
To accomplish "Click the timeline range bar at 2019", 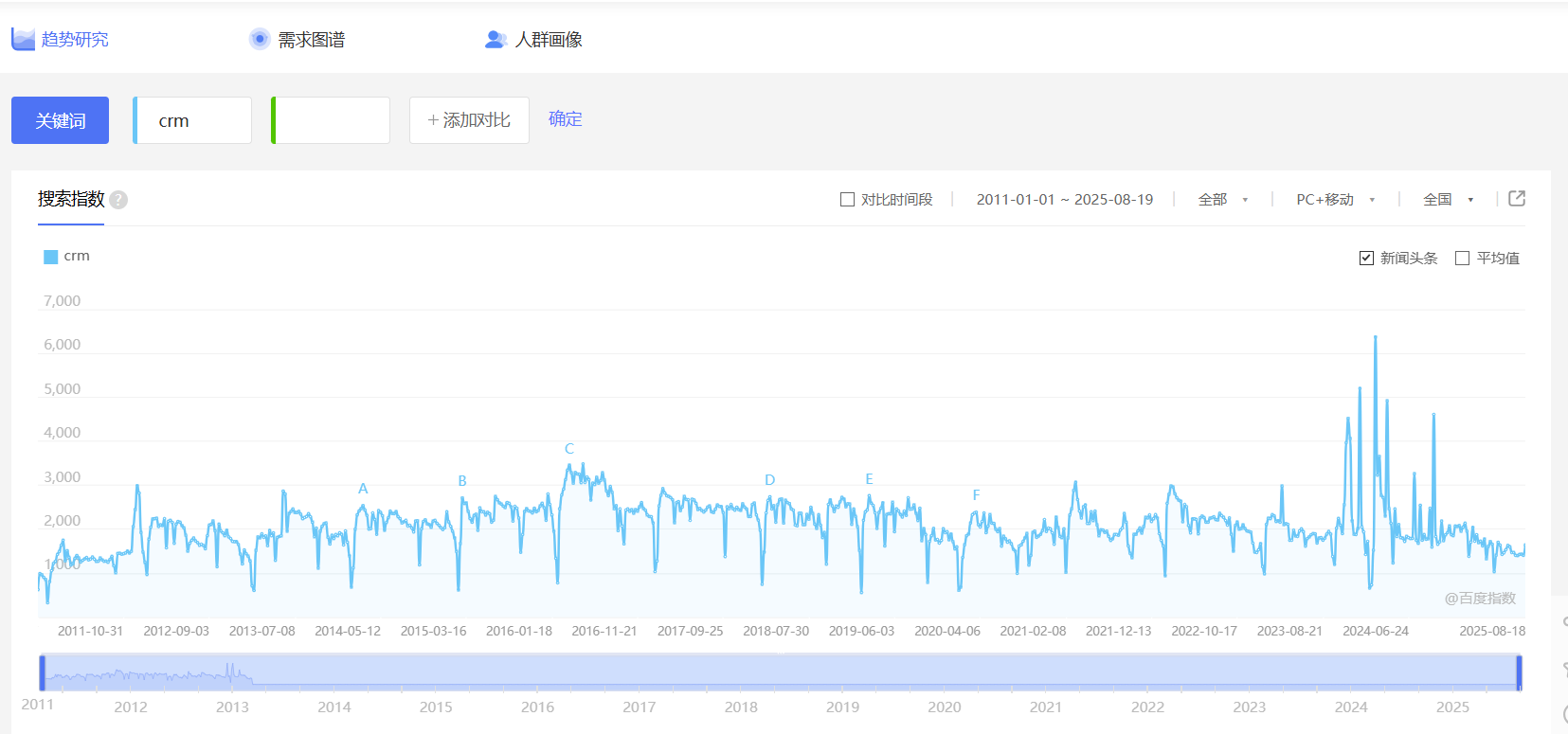I will tap(843, 672).
